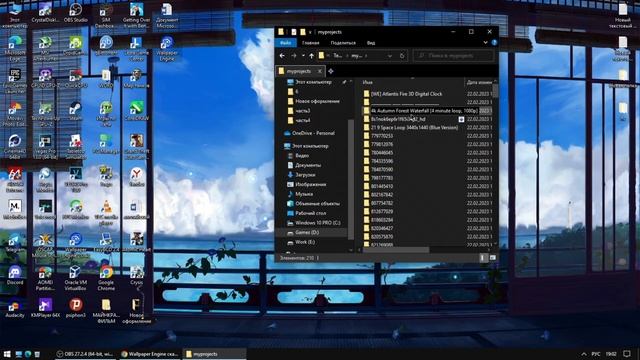The width and height of the screenshot is (640, 360).
Task: Add a new Explorer tab
Action: 331,71
